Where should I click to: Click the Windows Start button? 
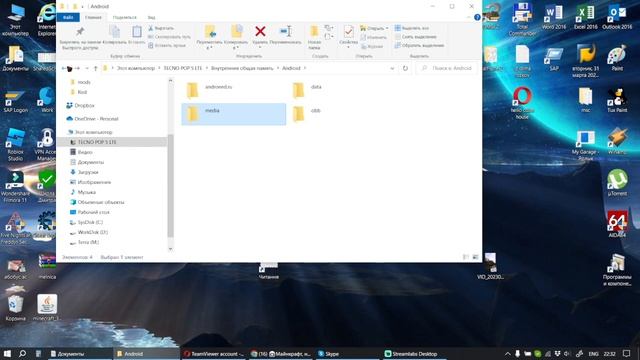(7, 353)
